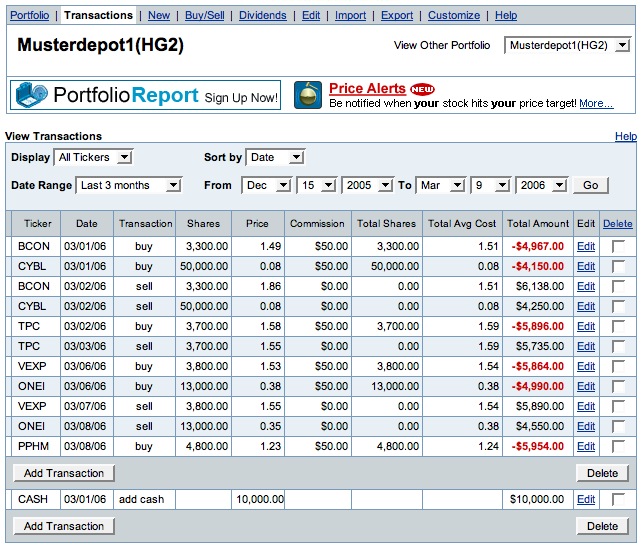Edit the BCON buy transaction
The width and height of the screenshot is (642, 548).
(586, 246)
